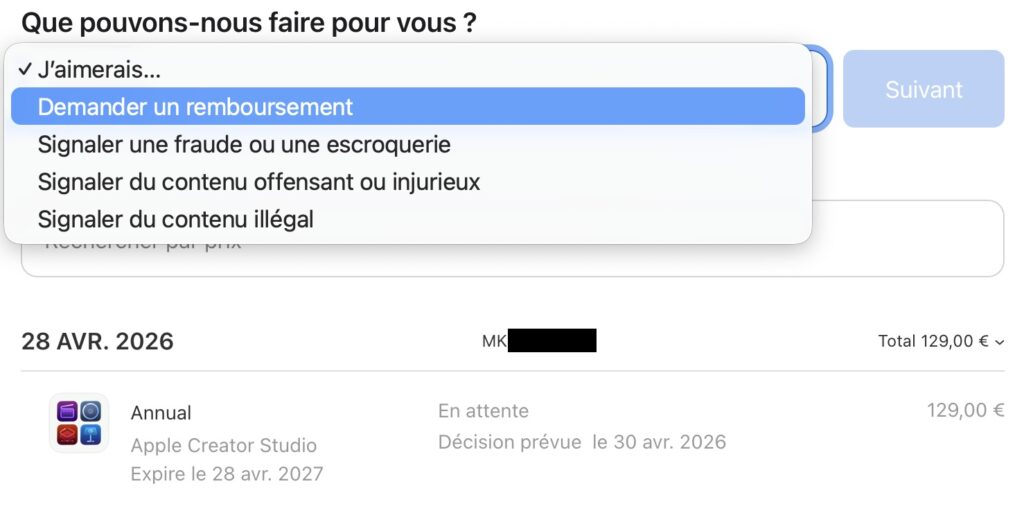Pick Signaler du contenu offensant ou injurieux
The height and width of the screenshot is (520, 1024).
pos(259,182)
